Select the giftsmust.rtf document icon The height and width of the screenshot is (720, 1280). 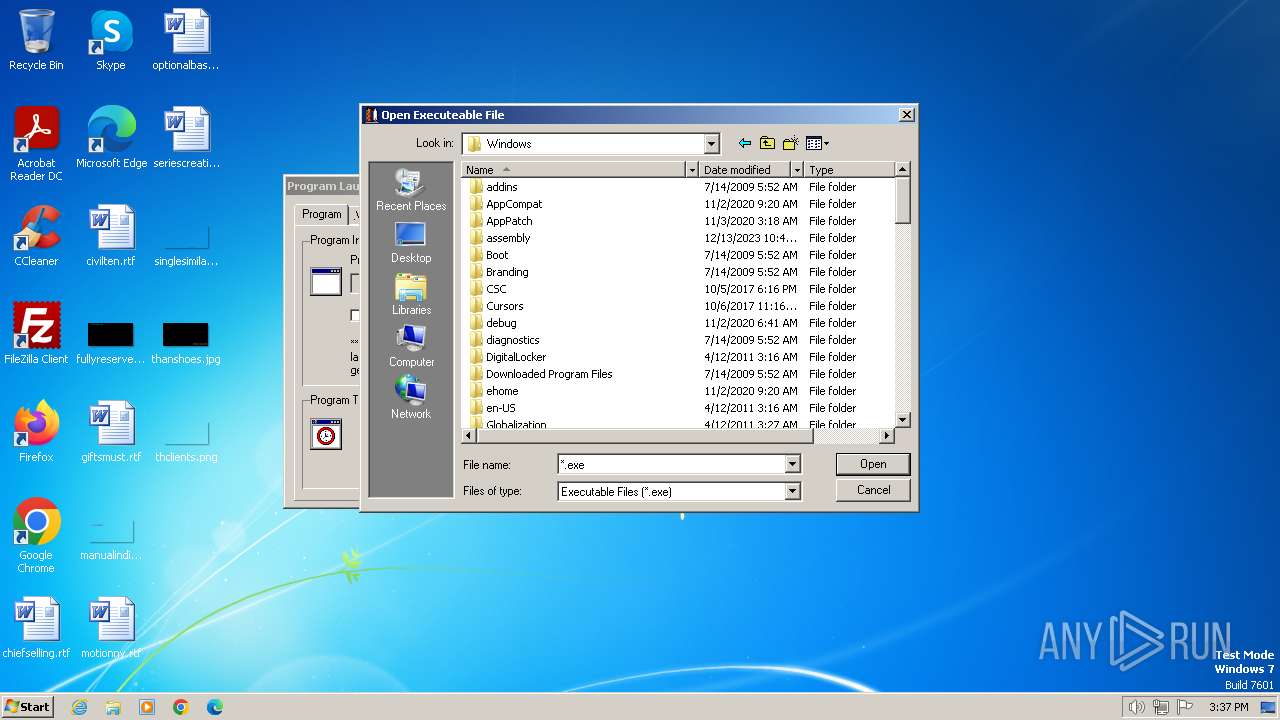pos(111,432)
